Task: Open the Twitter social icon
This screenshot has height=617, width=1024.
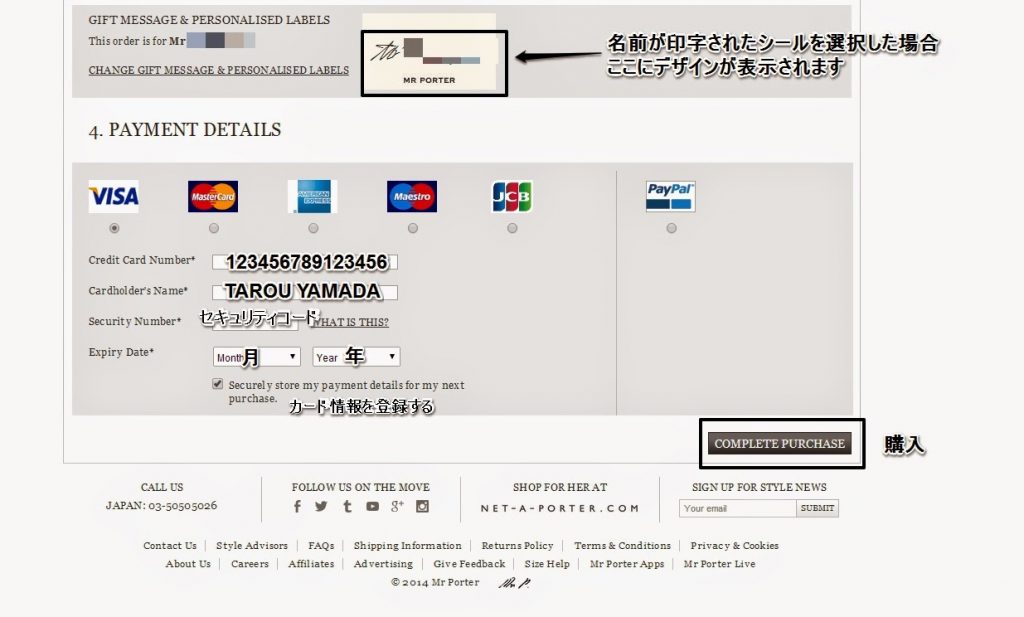Action: coord(321,506)
